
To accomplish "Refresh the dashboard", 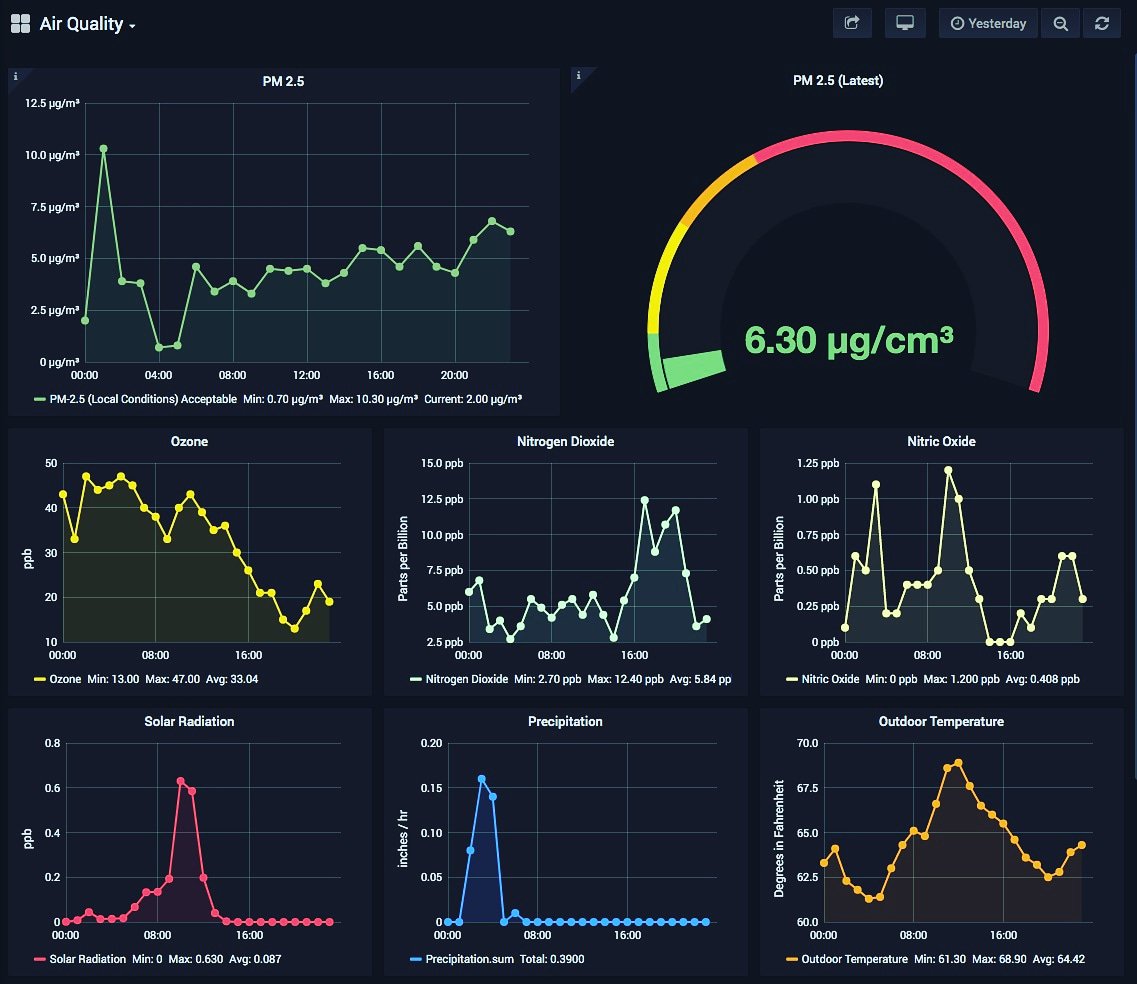I will (1101, 23).
